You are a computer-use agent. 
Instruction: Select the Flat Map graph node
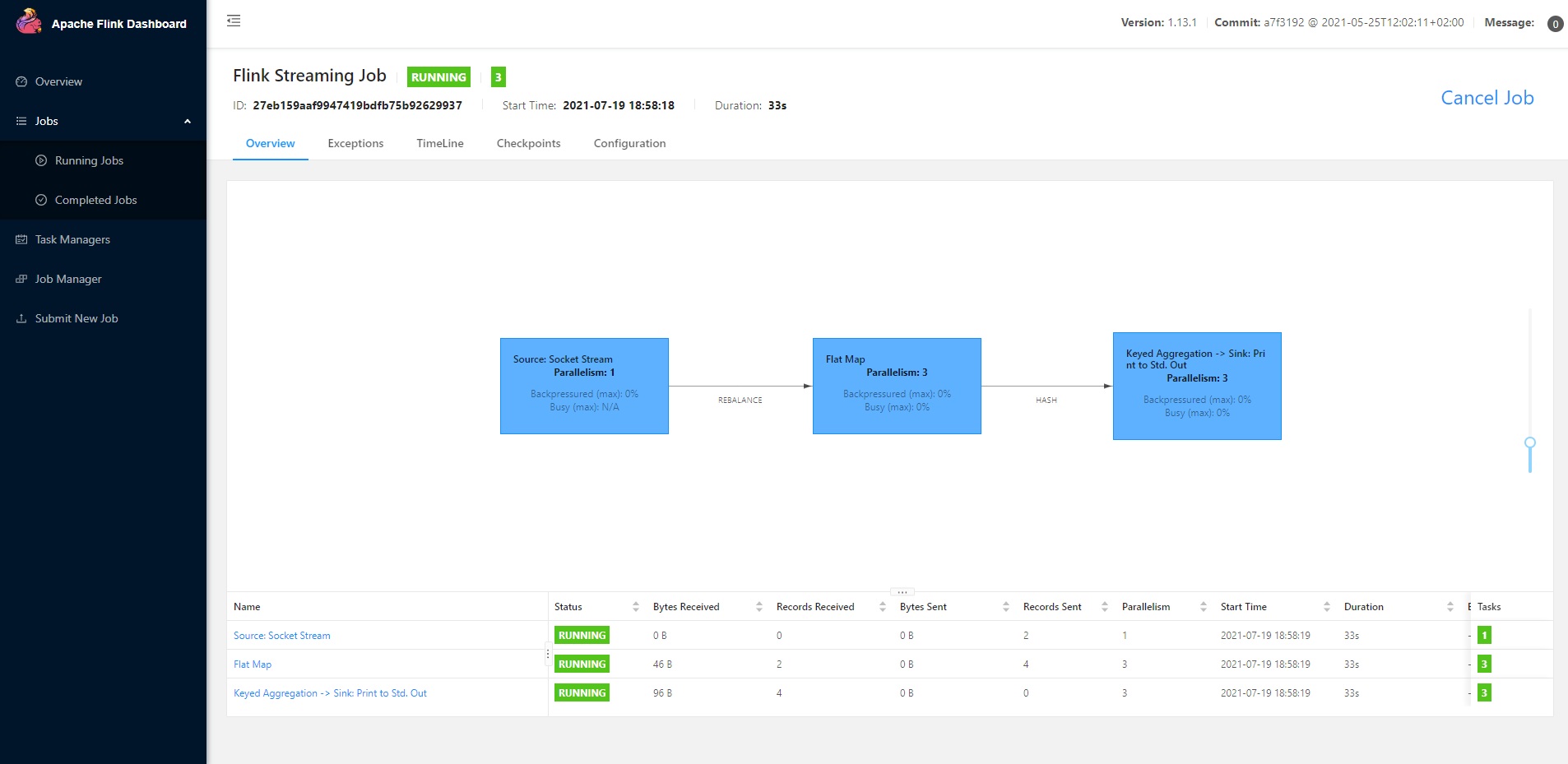coord(897,386)
